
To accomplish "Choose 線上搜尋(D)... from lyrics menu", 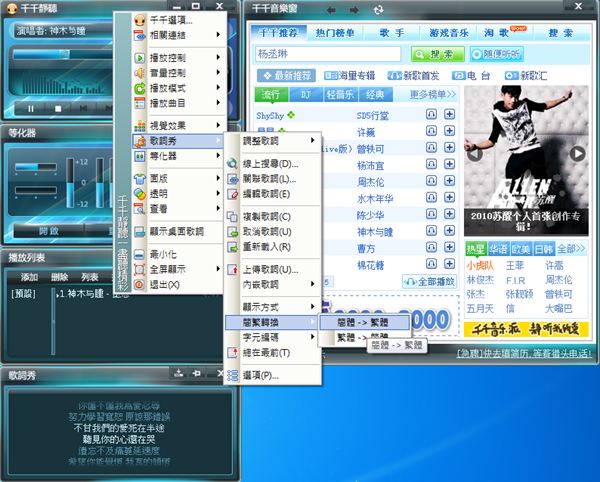I will 270,163.
